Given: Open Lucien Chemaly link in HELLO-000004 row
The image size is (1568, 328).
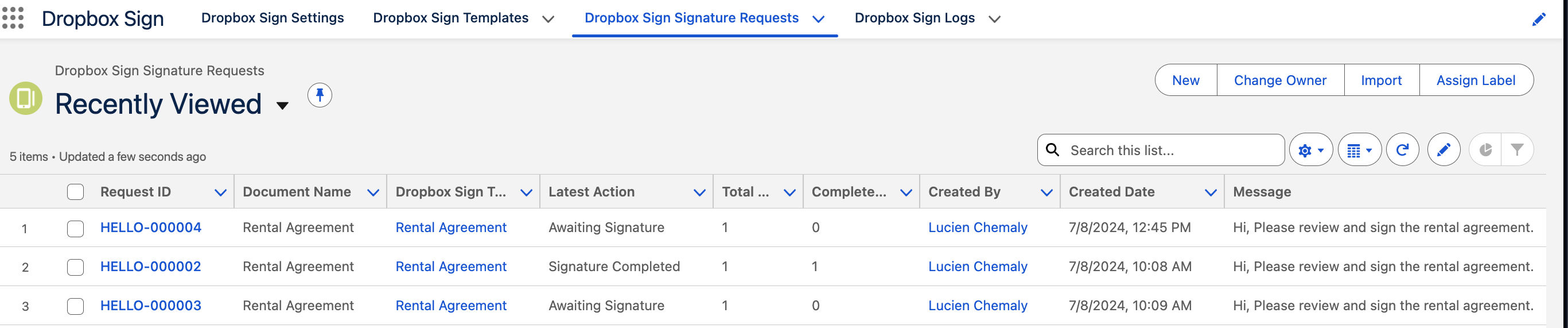Looking at the screenshot, I should point(978,227).
